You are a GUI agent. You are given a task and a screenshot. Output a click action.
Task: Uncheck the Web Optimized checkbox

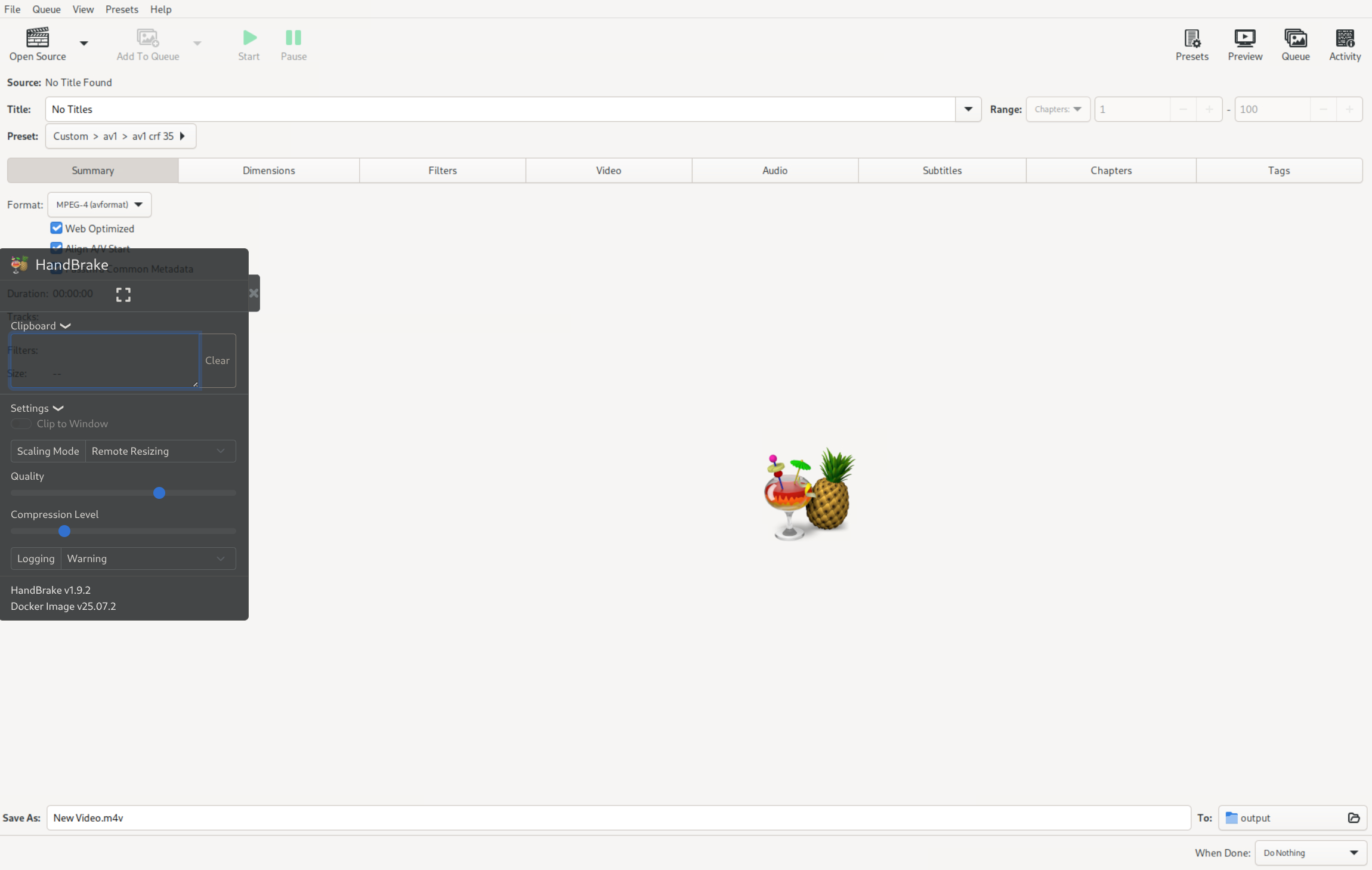[x=57, y=228]
